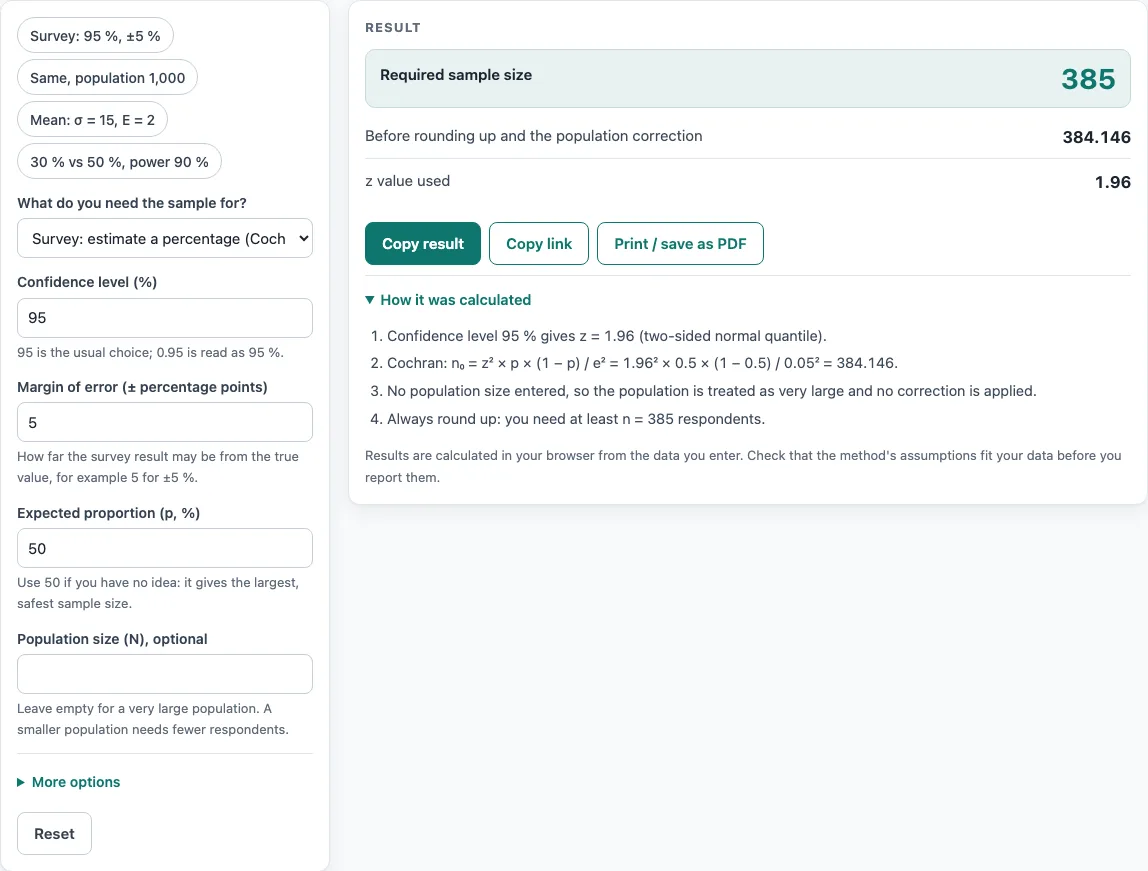The image size is (1148, 871).
Task: Reset the calculator form
Action: click(x=54, y=834)
